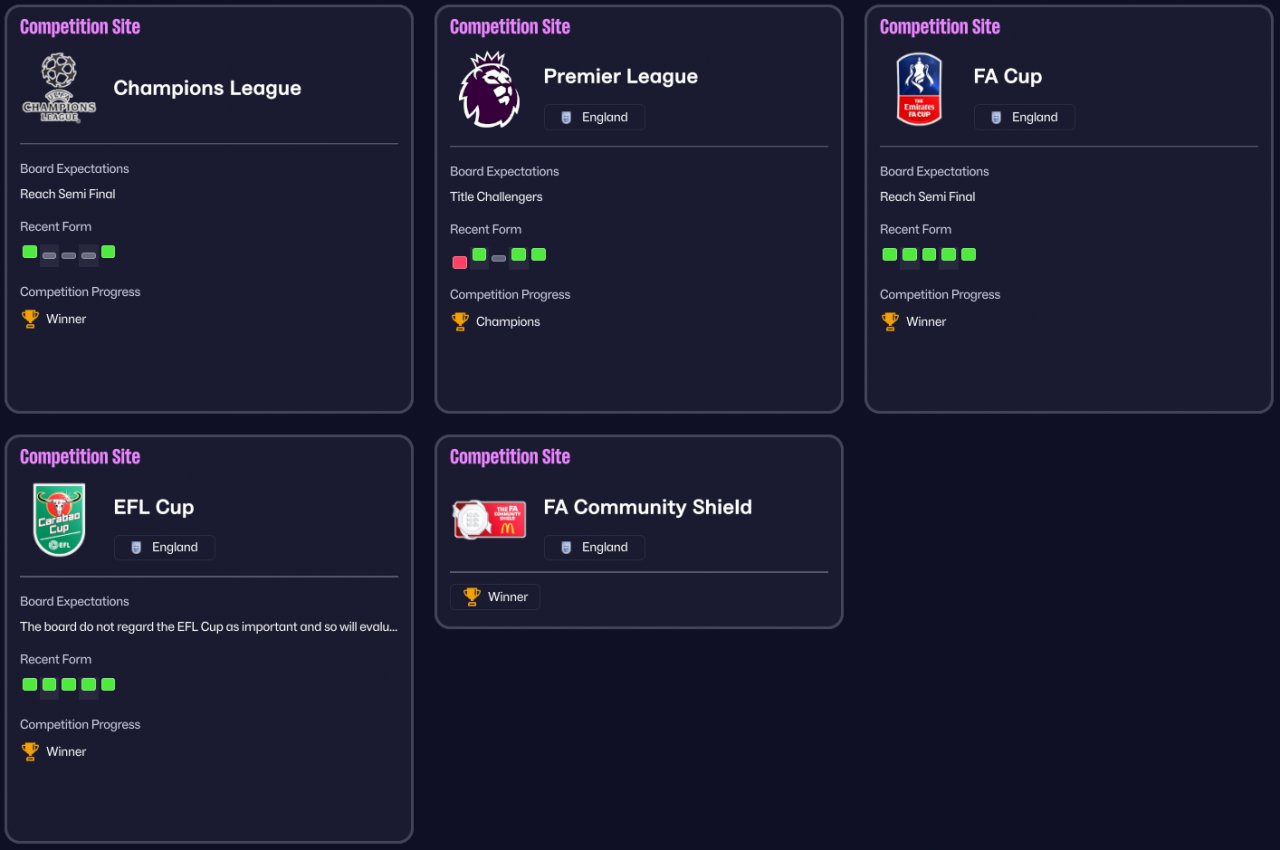Click the truncated EFL Cup board expectations text
This screenshot has height=850, width=1280.
pyautogui.click(x=209, y=627)
